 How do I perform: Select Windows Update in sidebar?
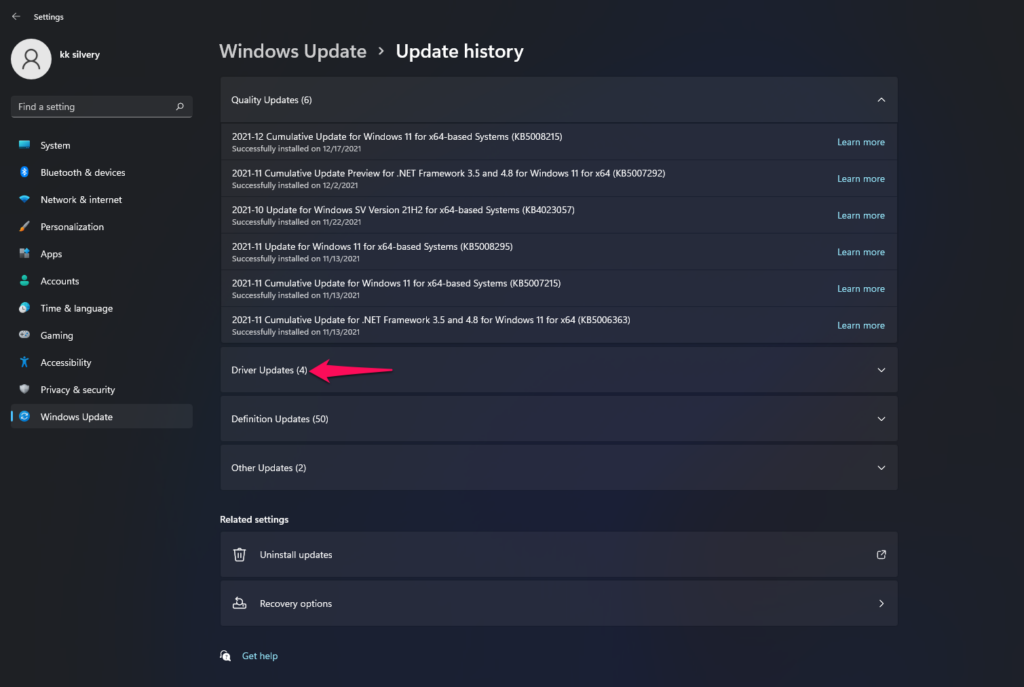pyautogui.click(x=101, y=416)
